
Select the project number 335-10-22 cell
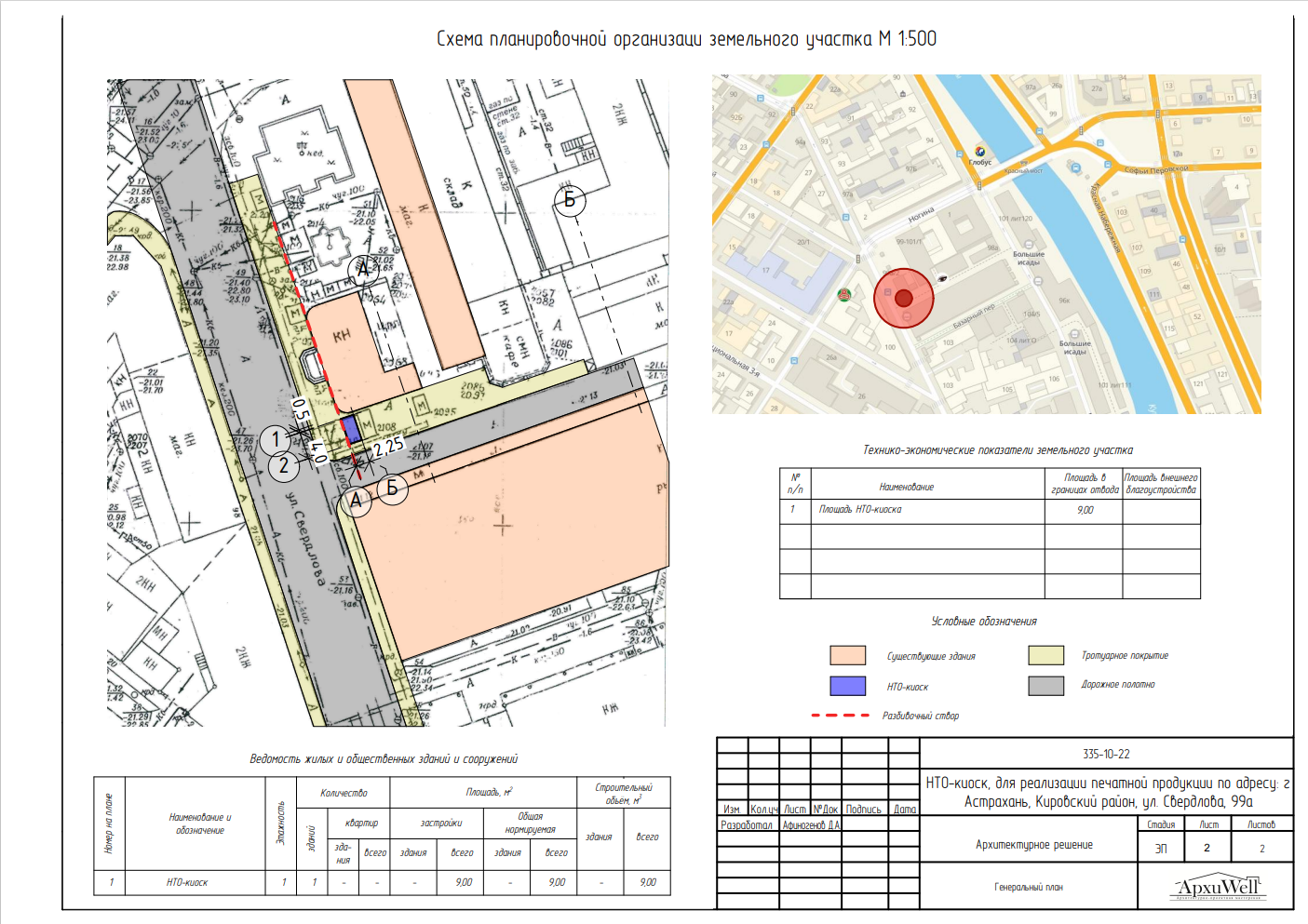[1106, 754]
